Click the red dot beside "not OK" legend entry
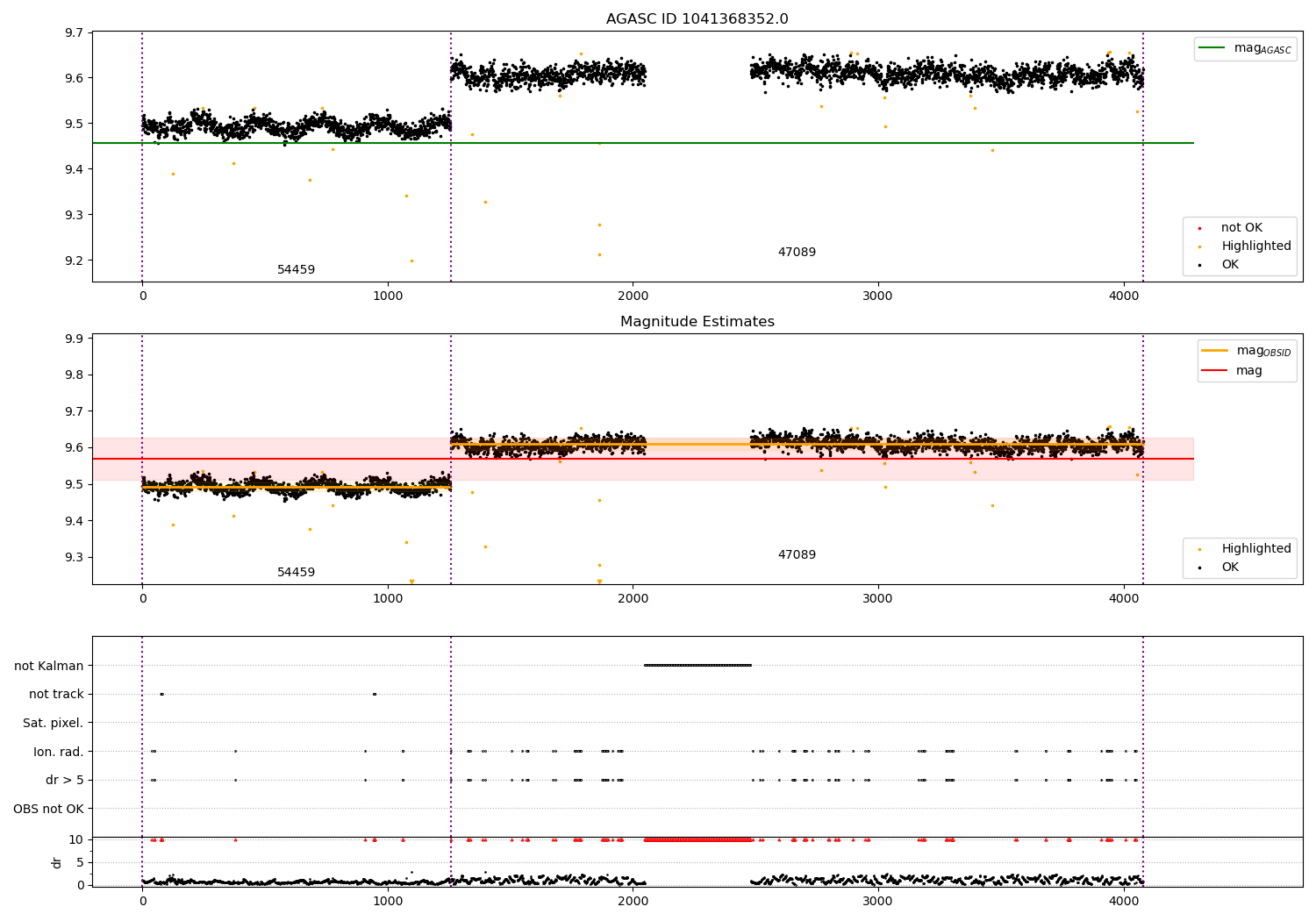The image size is (1316, 921). 1199,229
